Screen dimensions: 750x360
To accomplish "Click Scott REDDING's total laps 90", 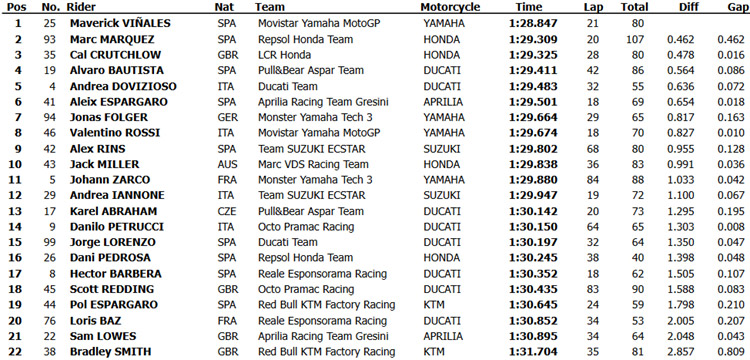I will click(638, 289).
